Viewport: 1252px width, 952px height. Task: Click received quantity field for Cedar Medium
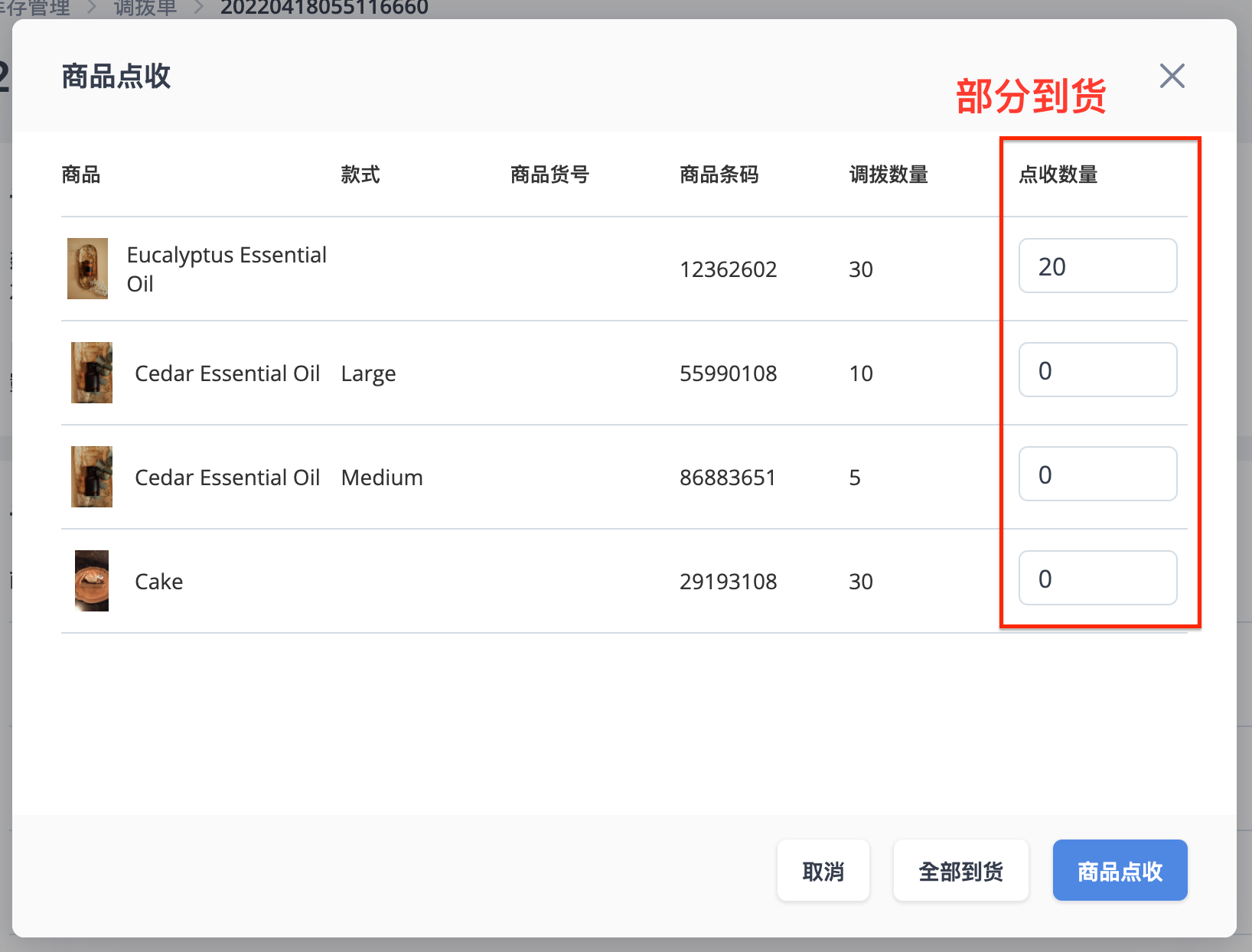[x=1097, y=474]
